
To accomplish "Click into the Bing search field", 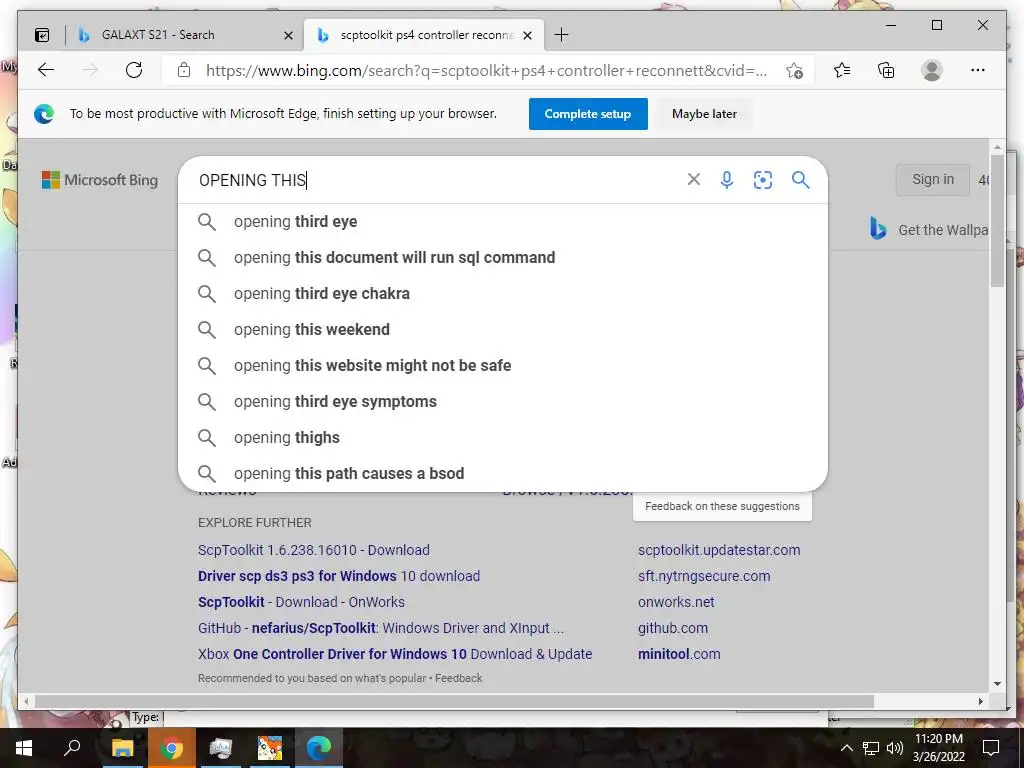I will [x=438, y=180].
